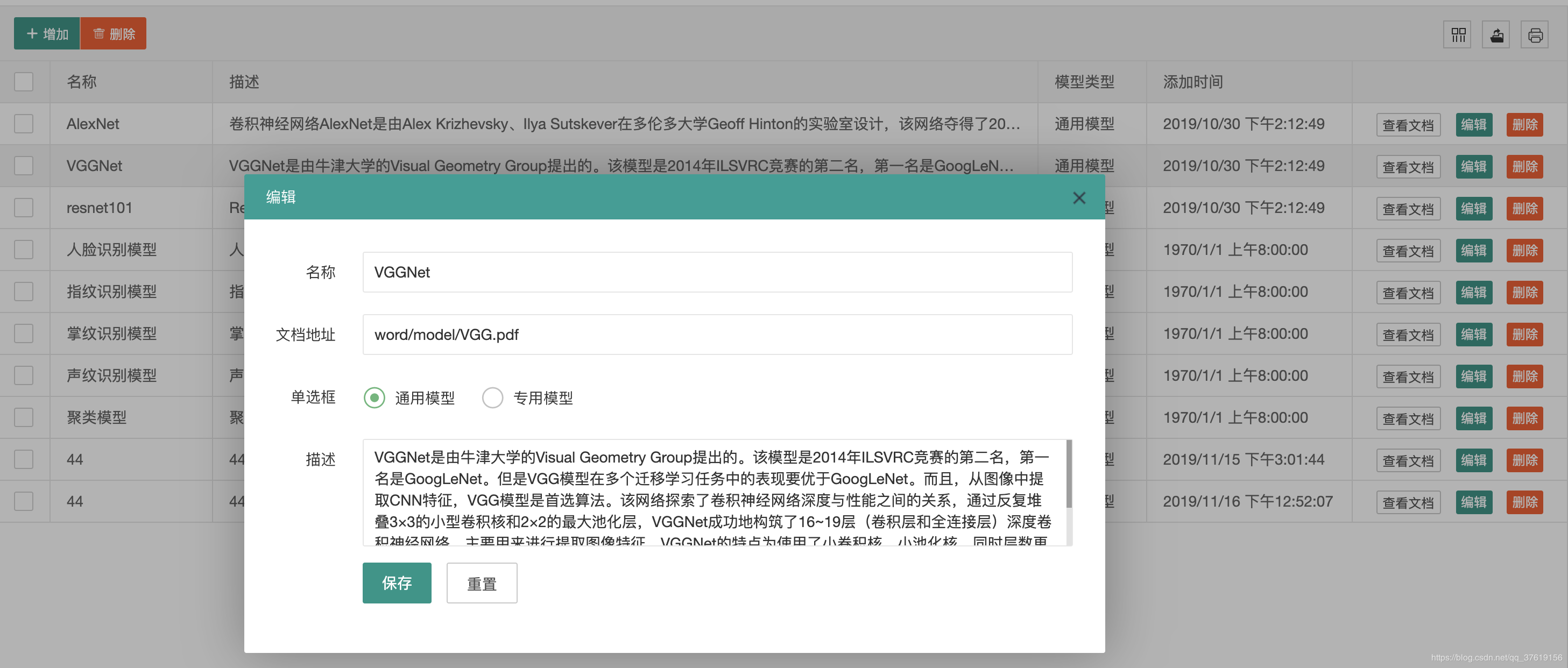Screen dimensions: 1568x668
Task: Close the 编辑 dialog with X
Action: coord(1079,198)
